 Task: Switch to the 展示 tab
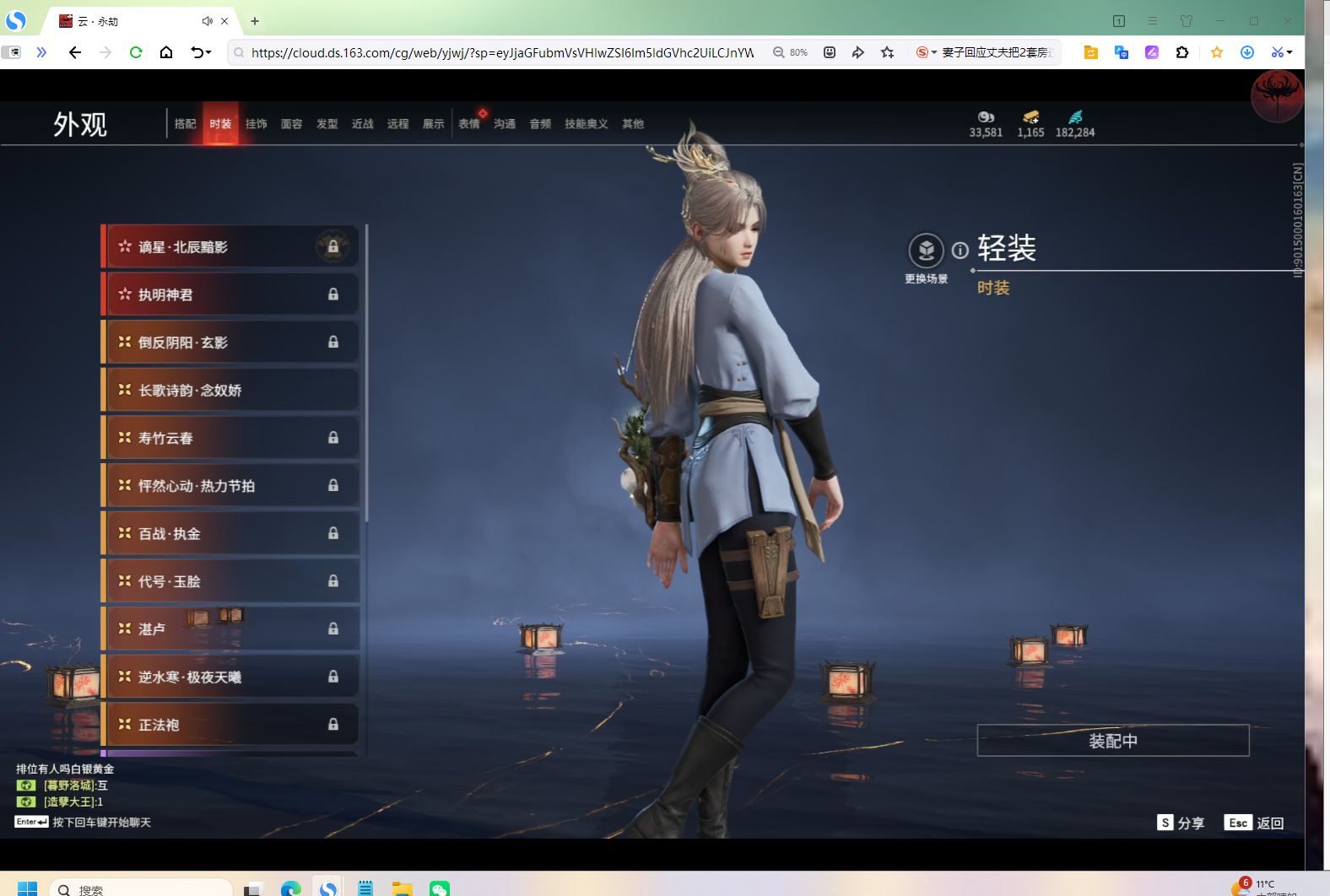pyautogui.click(x=434, y=124)
